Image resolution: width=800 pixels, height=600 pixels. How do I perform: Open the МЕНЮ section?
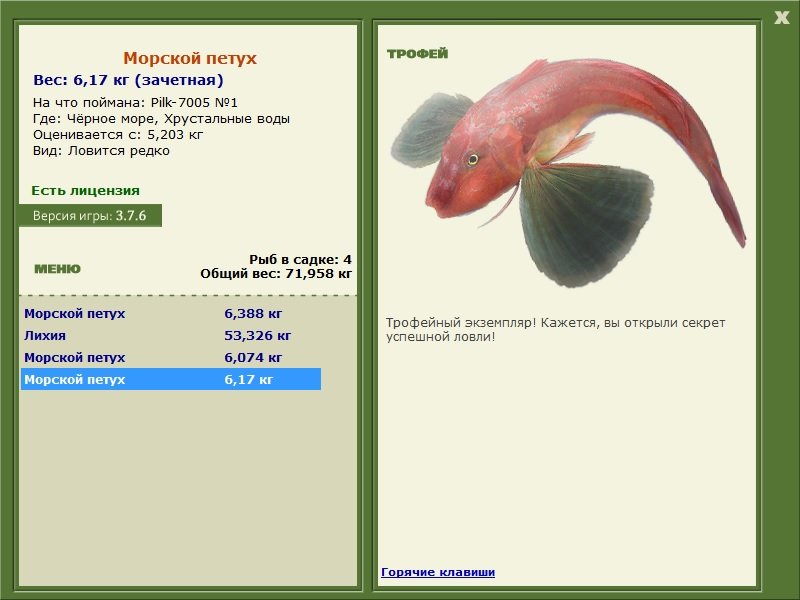pyautogui.click(x=57, y=269)
